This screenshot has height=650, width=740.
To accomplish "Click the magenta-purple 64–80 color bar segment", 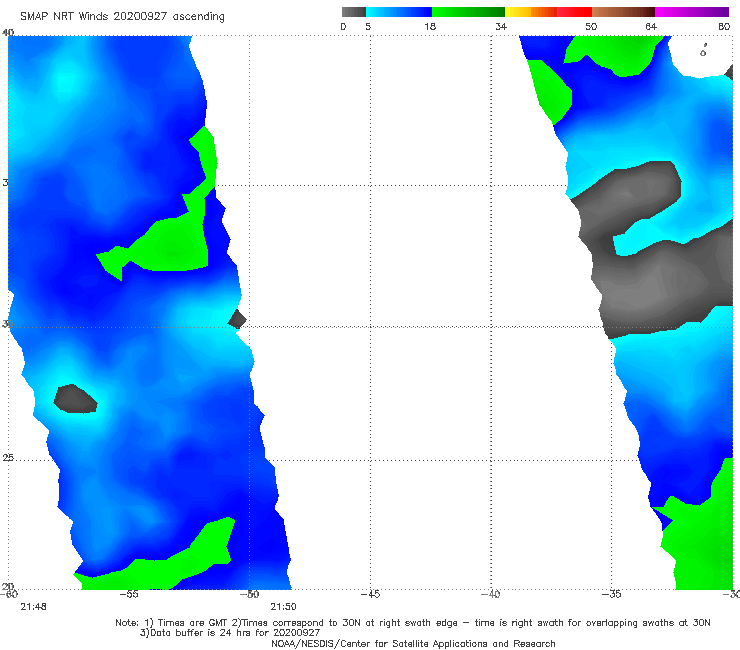I will point(692,12).
